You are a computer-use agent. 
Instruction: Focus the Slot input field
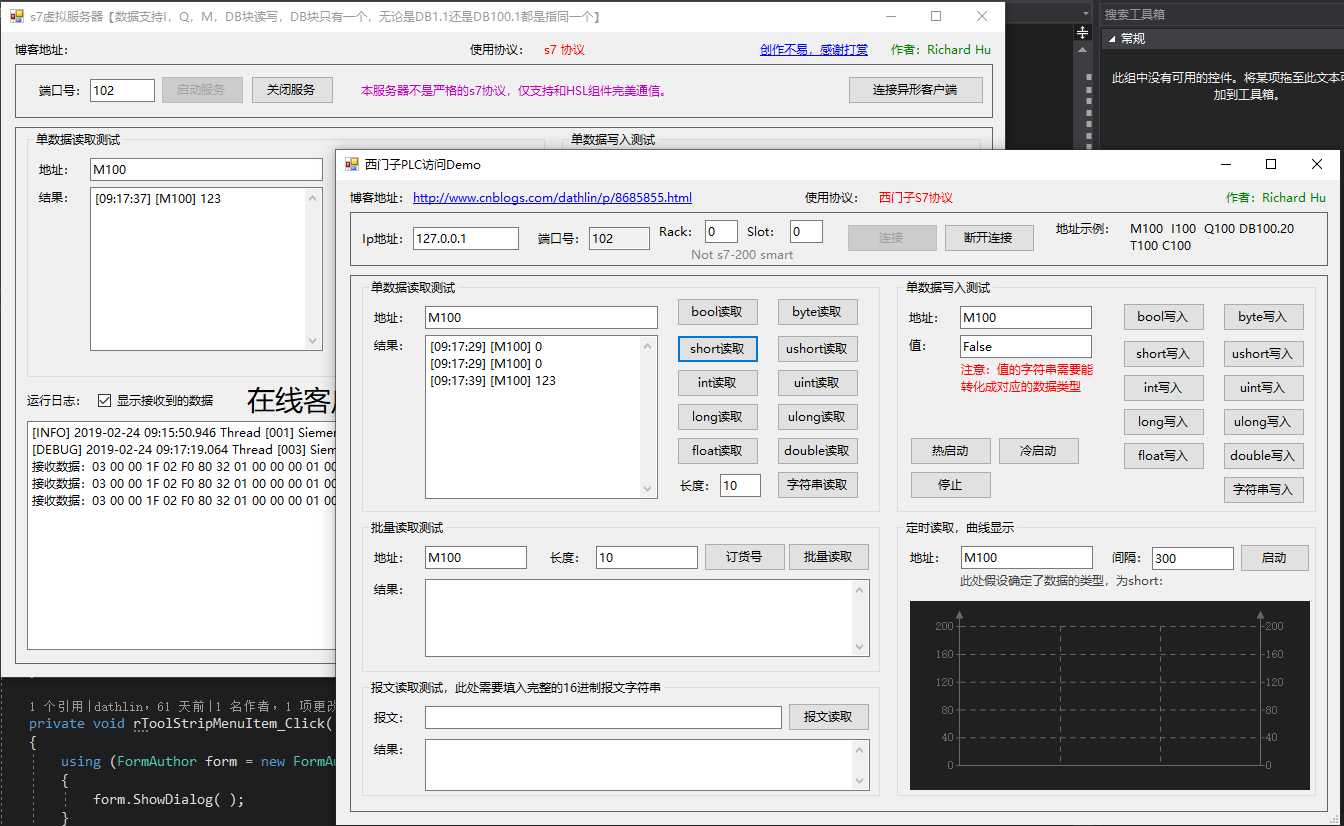(806, 232)
